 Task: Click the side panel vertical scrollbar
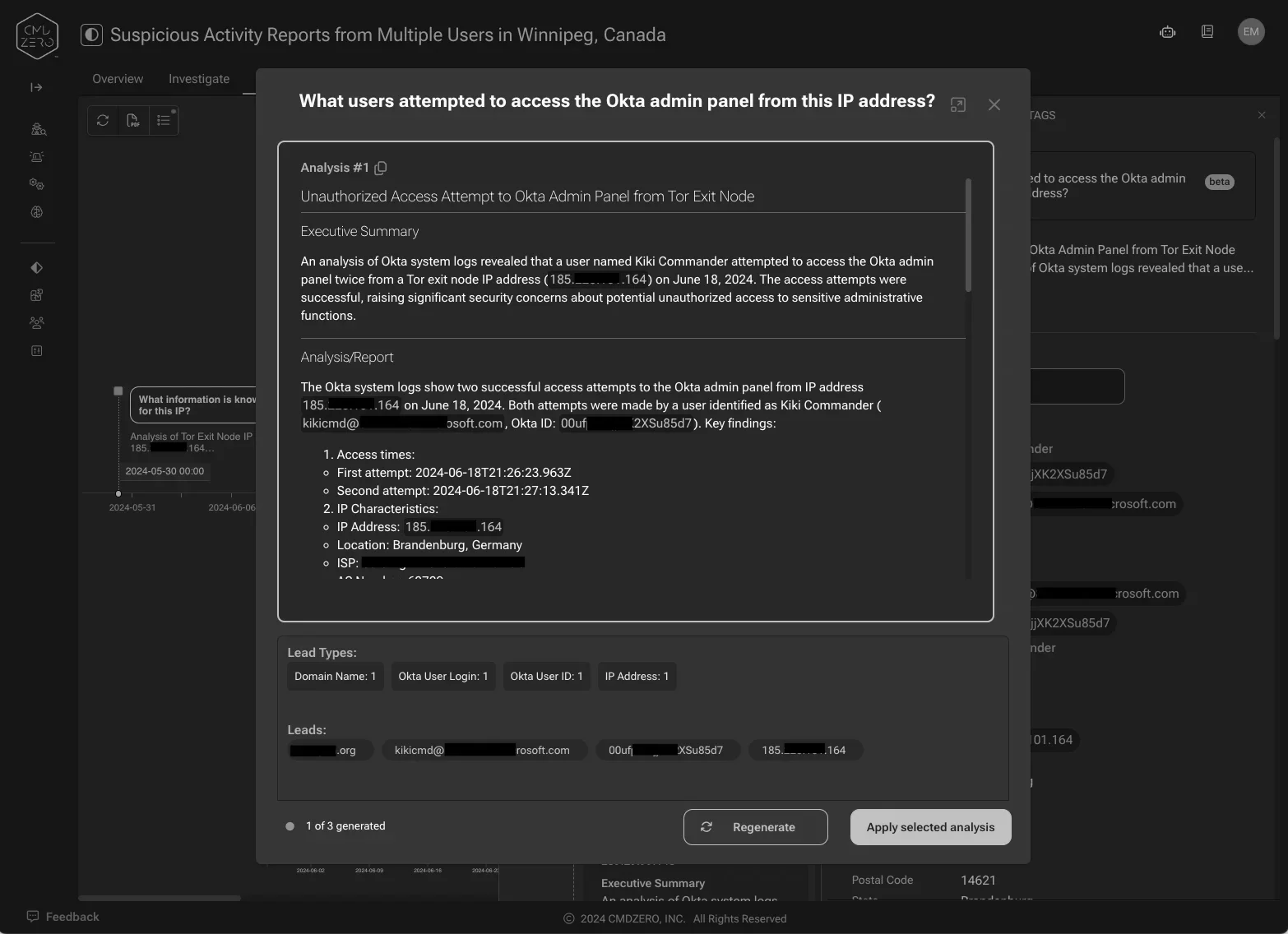(1276, 238)
